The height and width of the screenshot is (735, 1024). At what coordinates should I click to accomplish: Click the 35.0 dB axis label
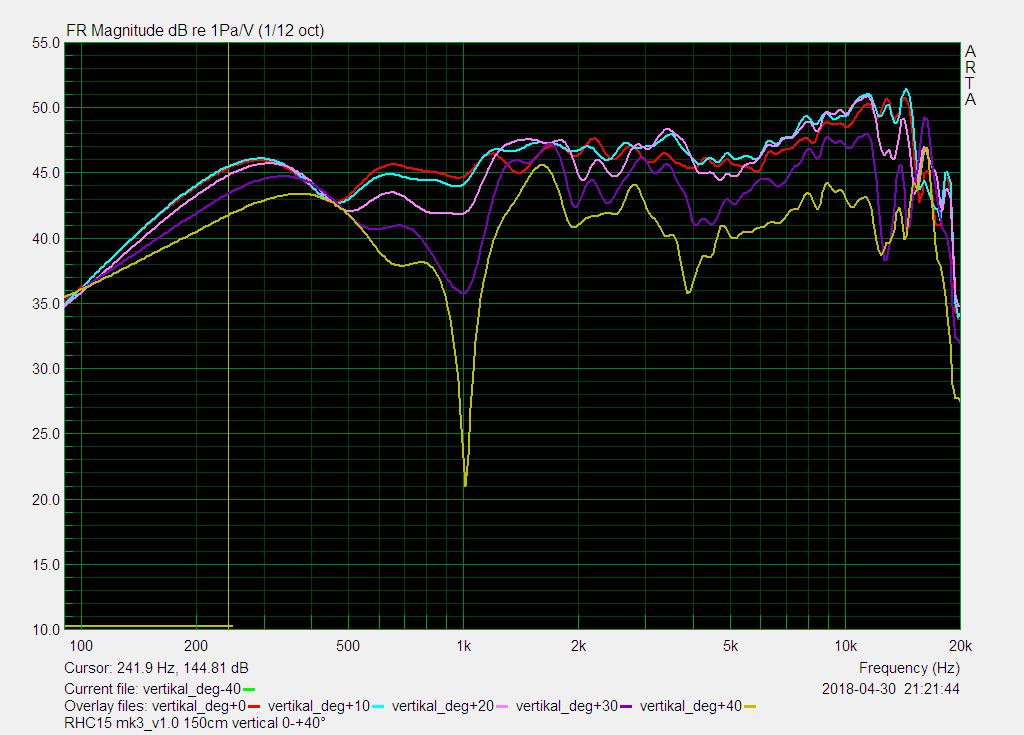46,304
